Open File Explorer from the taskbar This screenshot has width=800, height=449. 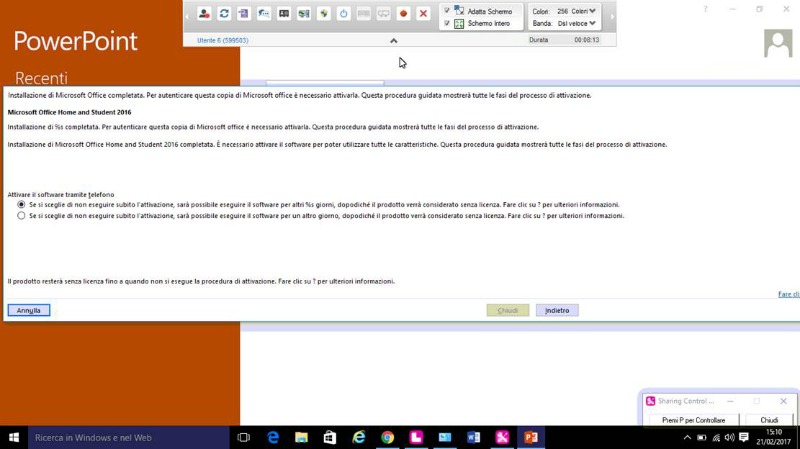coord(302,438)
